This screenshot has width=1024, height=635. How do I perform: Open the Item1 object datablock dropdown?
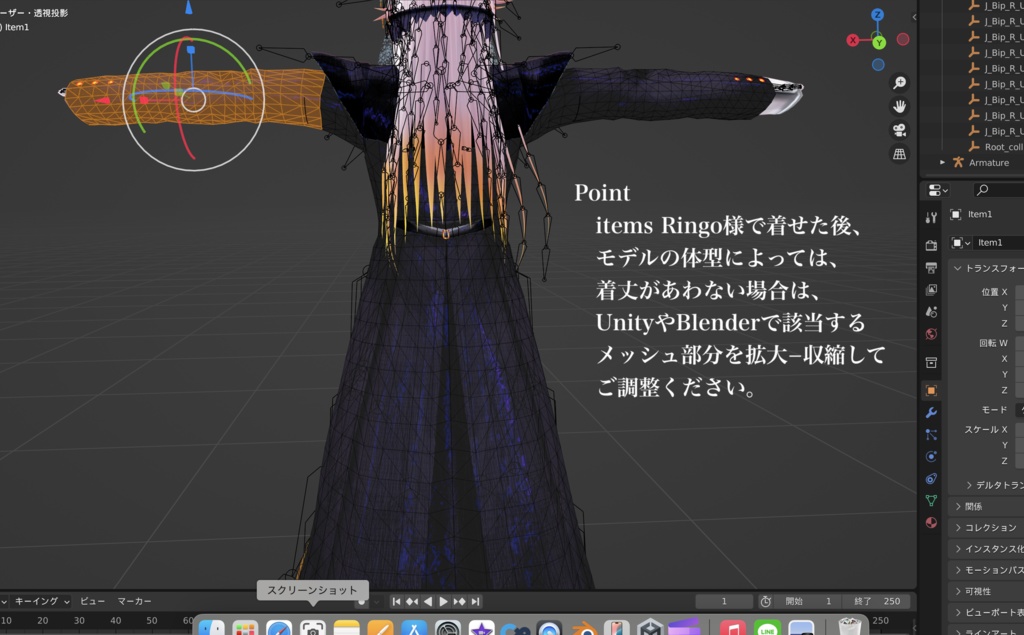pos(960,243)
